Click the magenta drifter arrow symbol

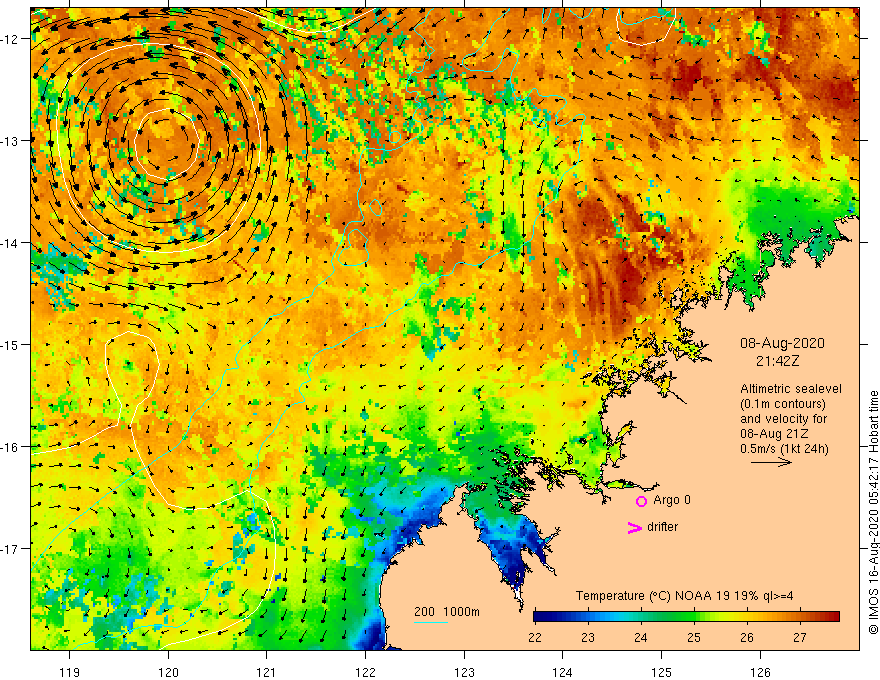(634, 527)
